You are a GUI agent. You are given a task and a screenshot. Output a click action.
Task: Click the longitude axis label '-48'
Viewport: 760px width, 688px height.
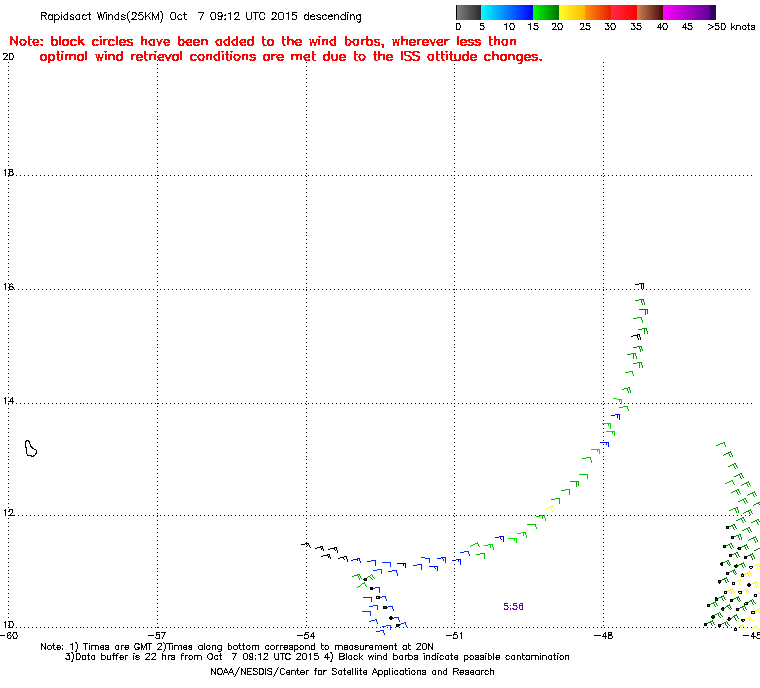[x=603, y=635]
